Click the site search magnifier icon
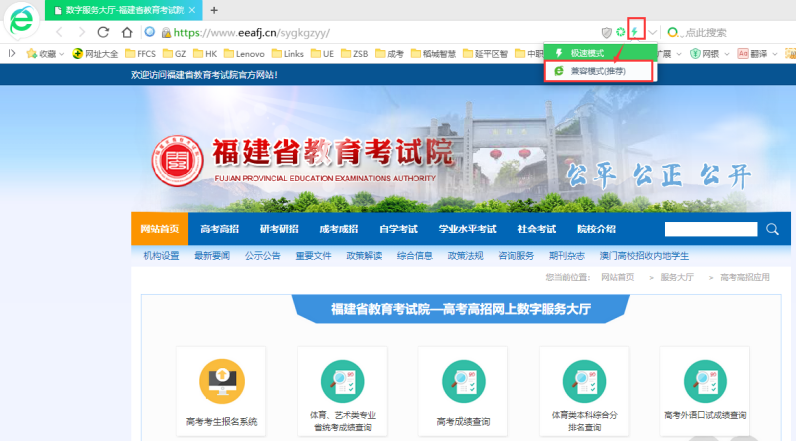Screen dimensions: 796x441 pyautogui.click(x=772, y=229)
